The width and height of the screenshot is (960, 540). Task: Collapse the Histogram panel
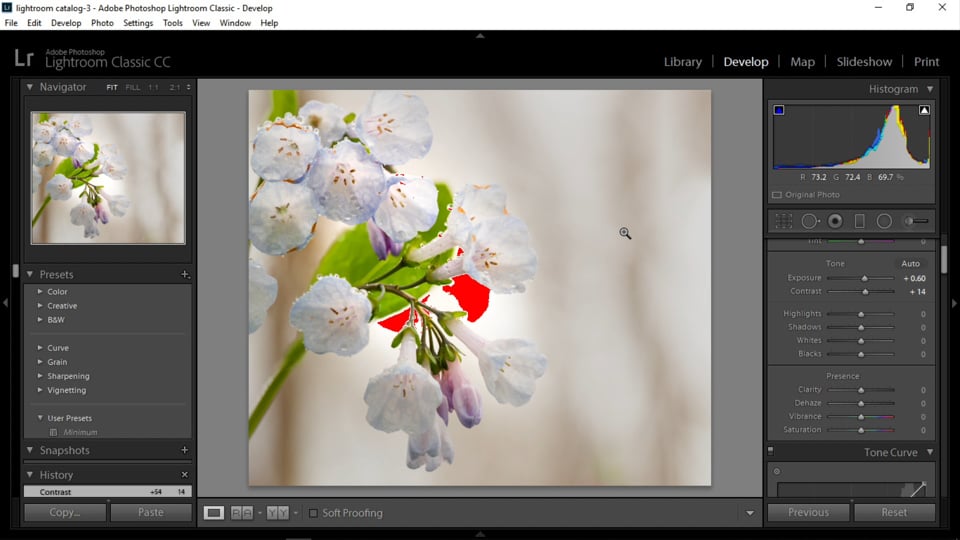click(930, 89)
